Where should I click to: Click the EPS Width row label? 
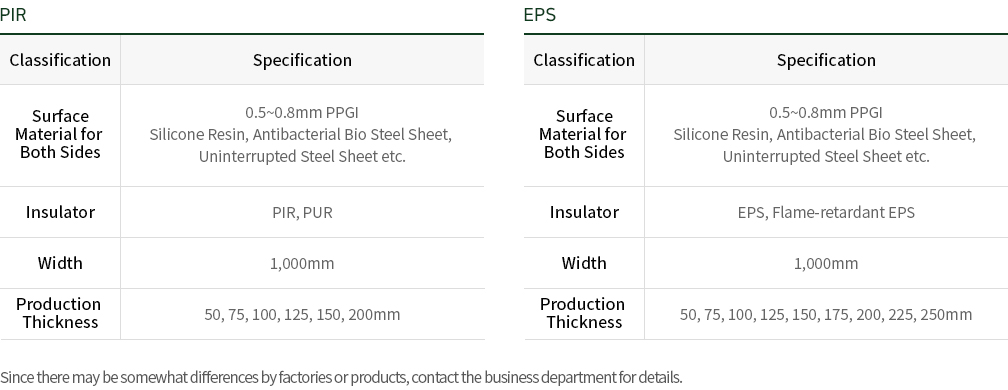click(x=584, y=263)
